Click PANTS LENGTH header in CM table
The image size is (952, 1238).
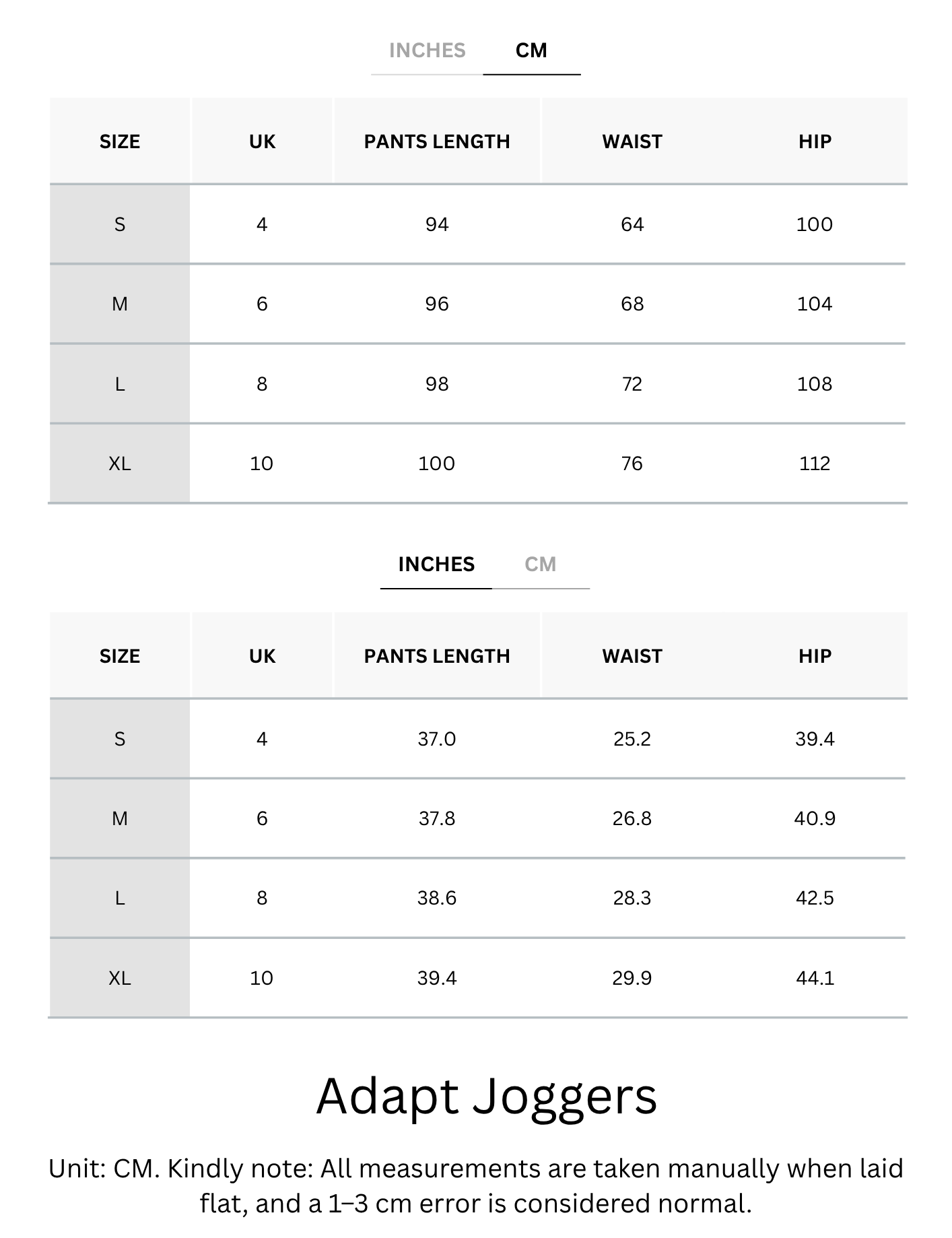point(437,141)
